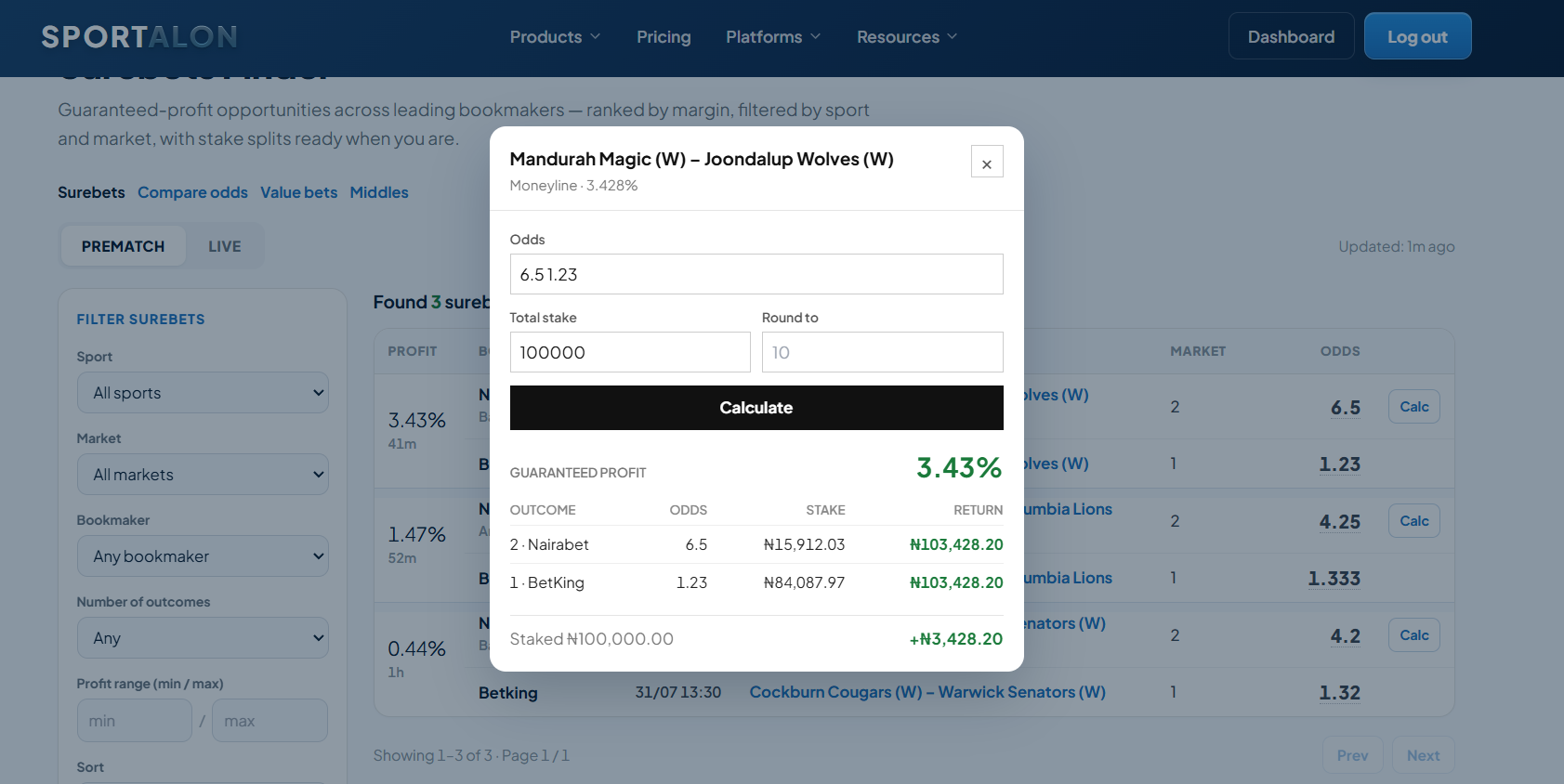Click the MARKET column header

tap(1198, 351)
